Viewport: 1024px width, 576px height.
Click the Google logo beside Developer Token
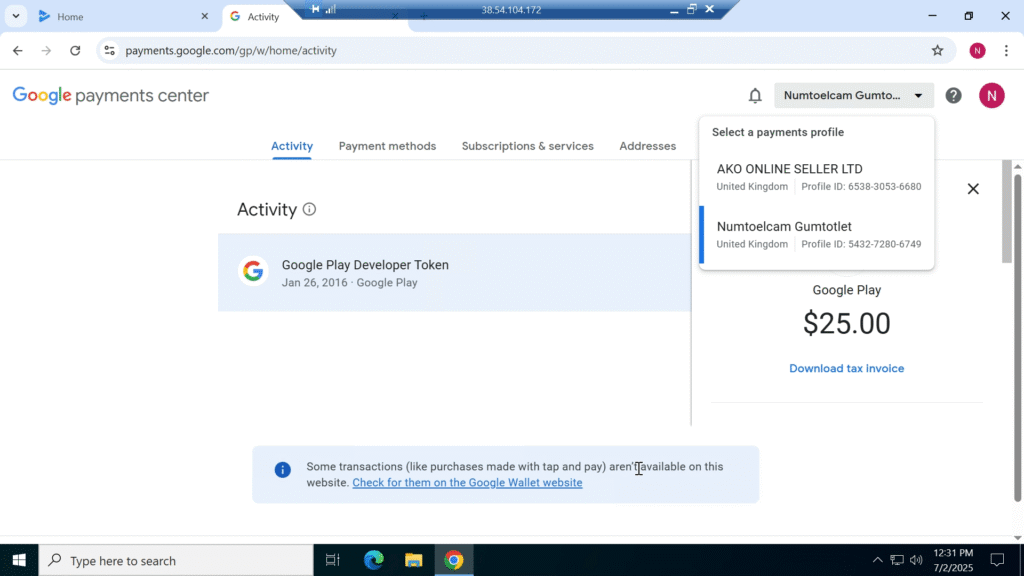(x=253, y=271)
